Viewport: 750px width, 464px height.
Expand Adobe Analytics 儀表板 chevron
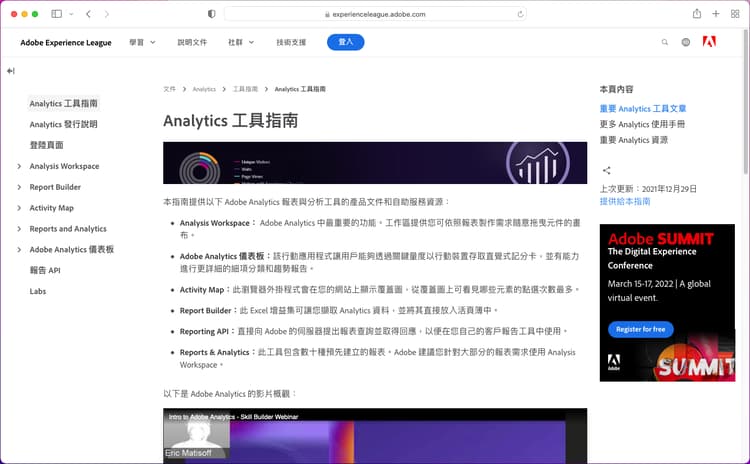19,250
